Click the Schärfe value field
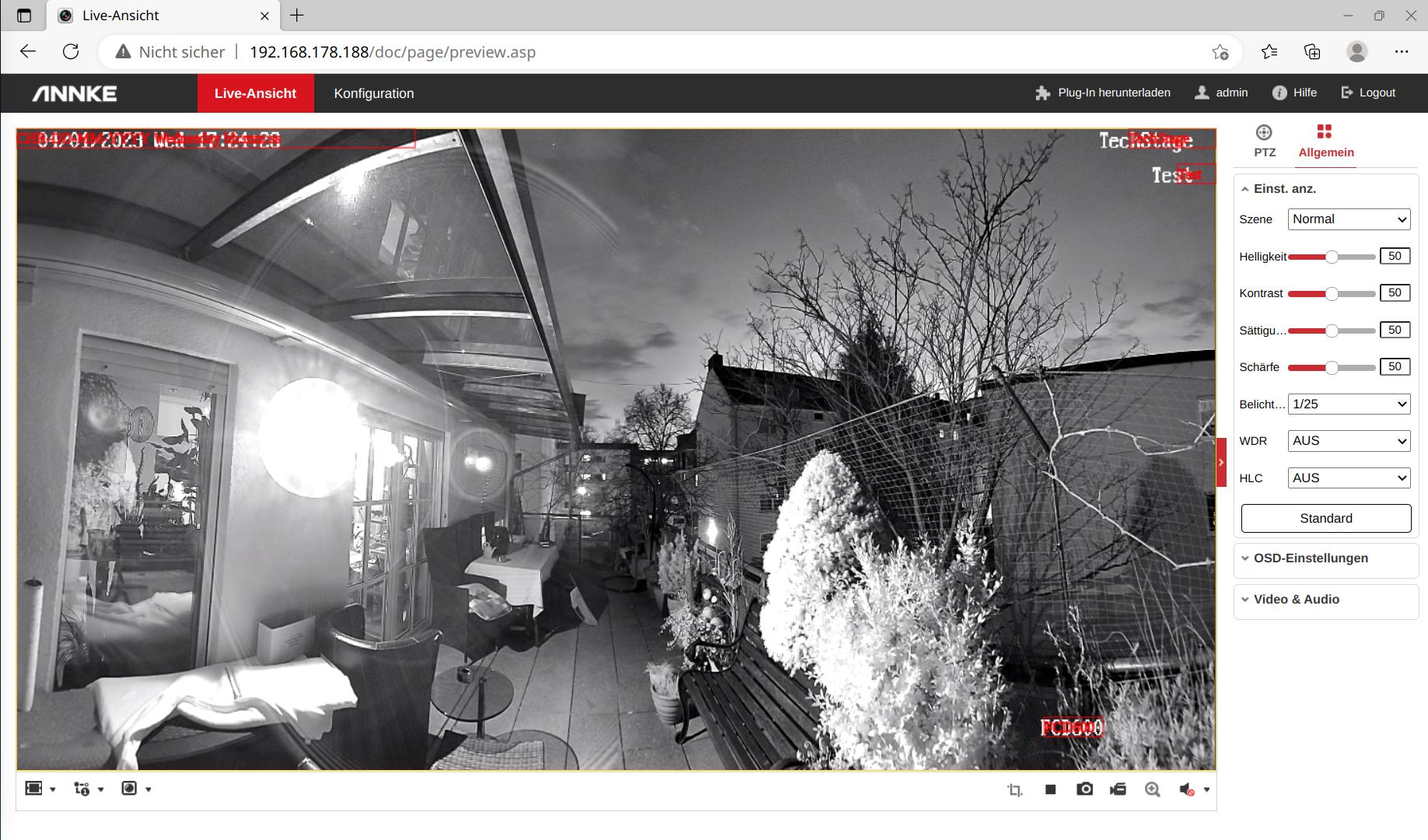Image resolution: width=1428 pixels, height=840 pixels. click(1395, 366)
